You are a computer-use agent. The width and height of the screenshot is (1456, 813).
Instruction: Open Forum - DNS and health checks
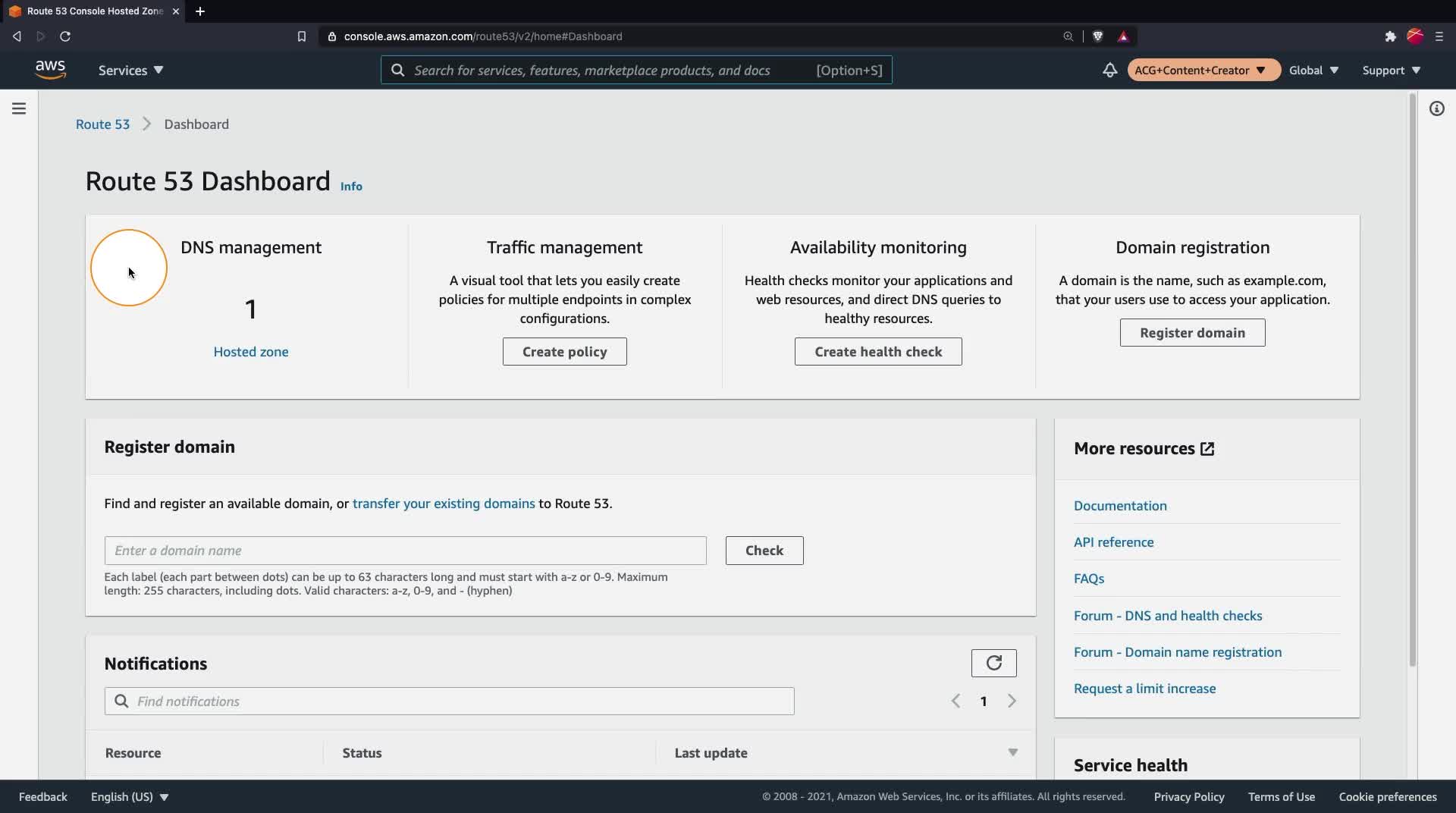[x=1168, y=616]
